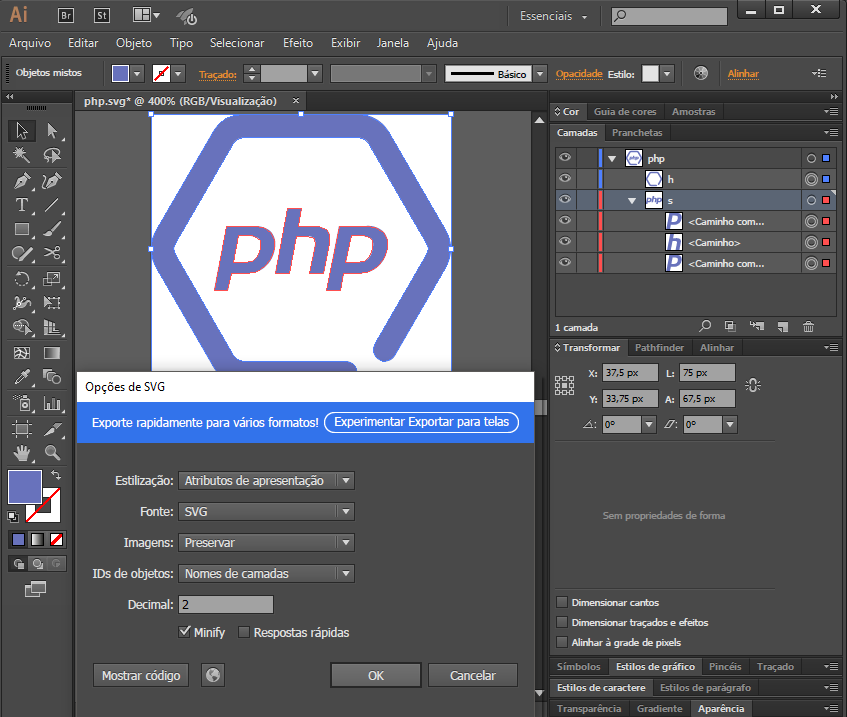Open the Efeito menu
Screen dimensions: 847x717
[x=298, y=43]
